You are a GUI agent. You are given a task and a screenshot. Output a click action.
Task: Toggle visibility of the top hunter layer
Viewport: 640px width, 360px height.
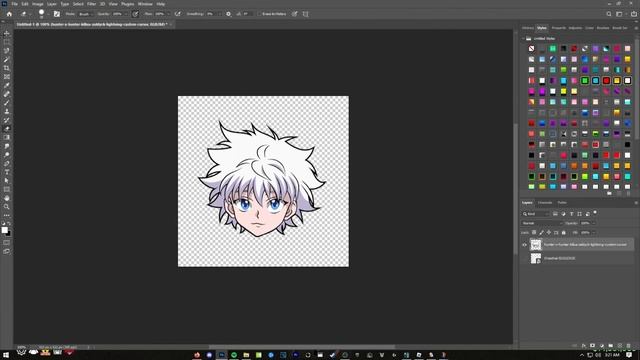(524, 245)
